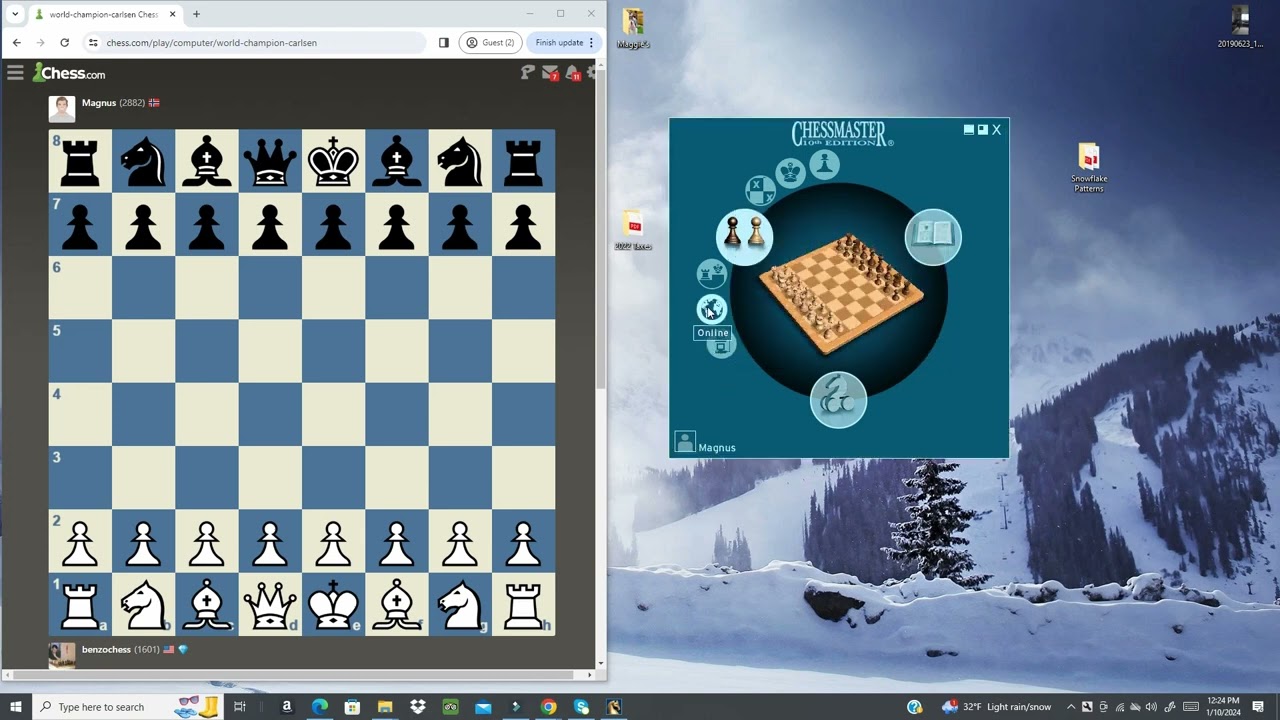Select the white knight on g1
1280x720 pixels.
(460, 604)
